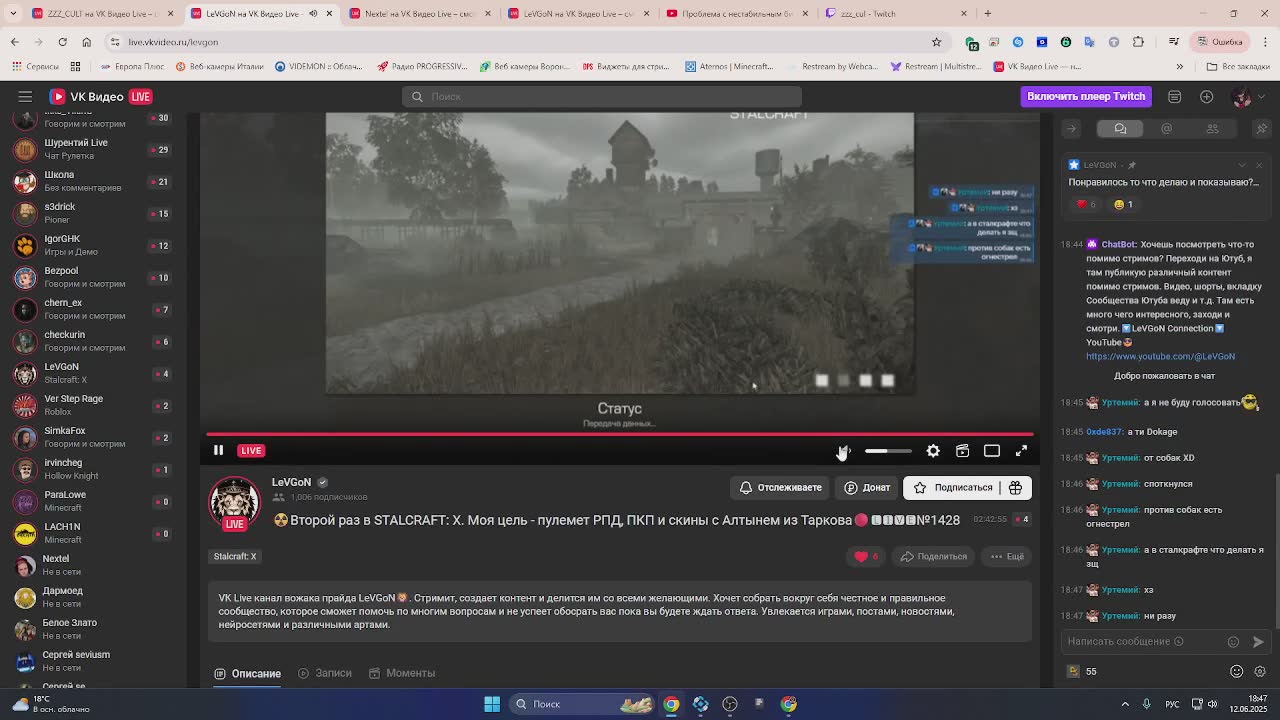Adjust the player volume slider

click(x=888, y=451)
